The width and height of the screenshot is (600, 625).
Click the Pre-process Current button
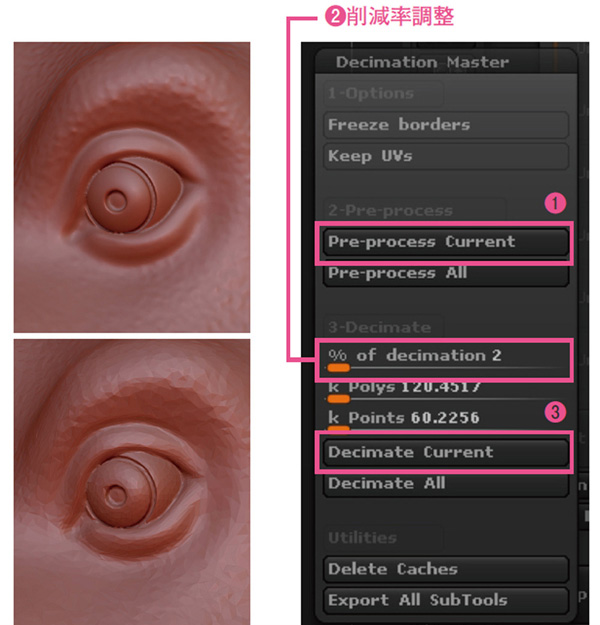[x=446, y=242]
